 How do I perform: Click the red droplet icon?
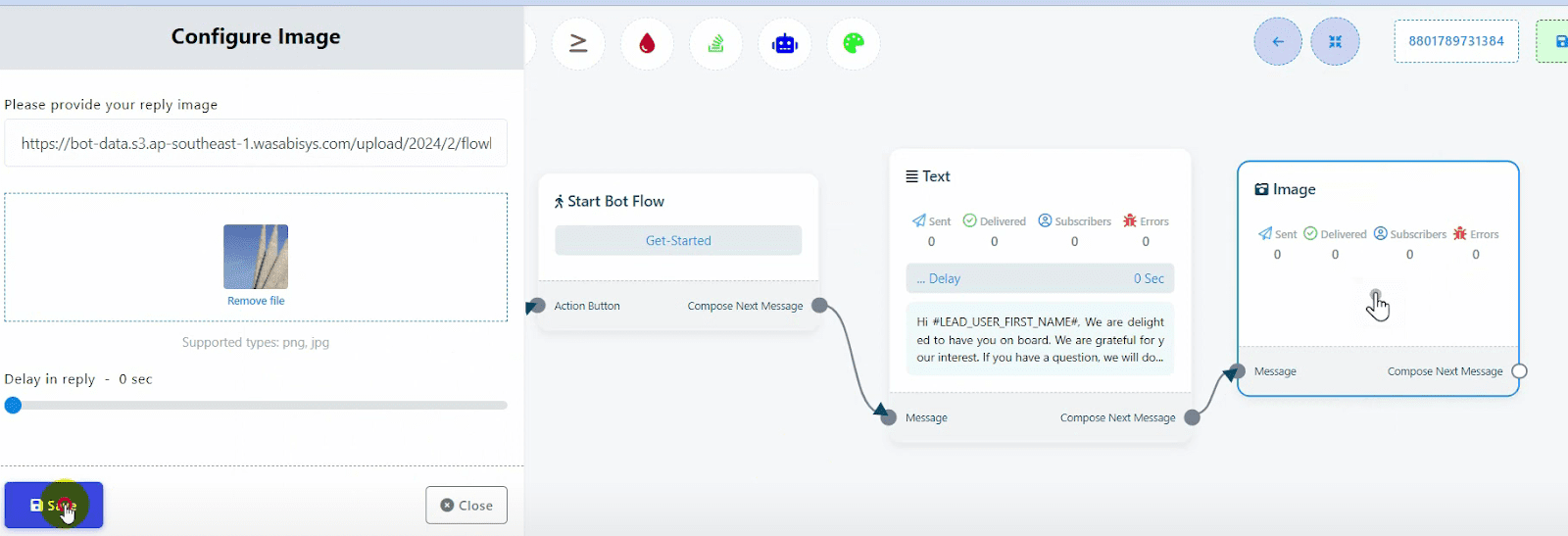pyautogui.click(x=647, y=43)
